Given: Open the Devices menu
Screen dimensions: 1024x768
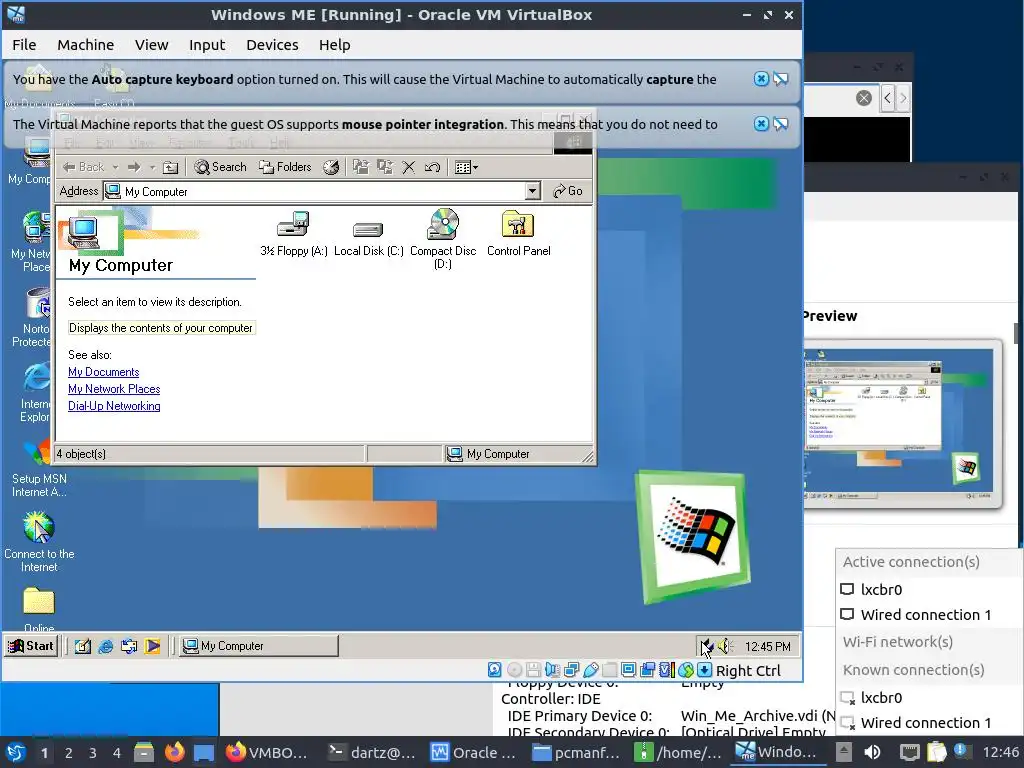Looking at the screenshot, I should [x=272, y=45].
